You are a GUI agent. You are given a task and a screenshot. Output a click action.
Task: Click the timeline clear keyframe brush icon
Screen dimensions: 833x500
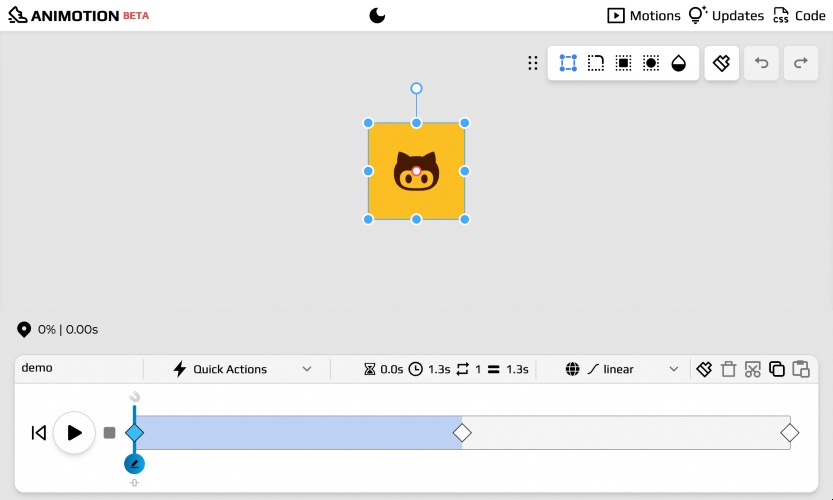pyautogui.click(x=704, y=369)
